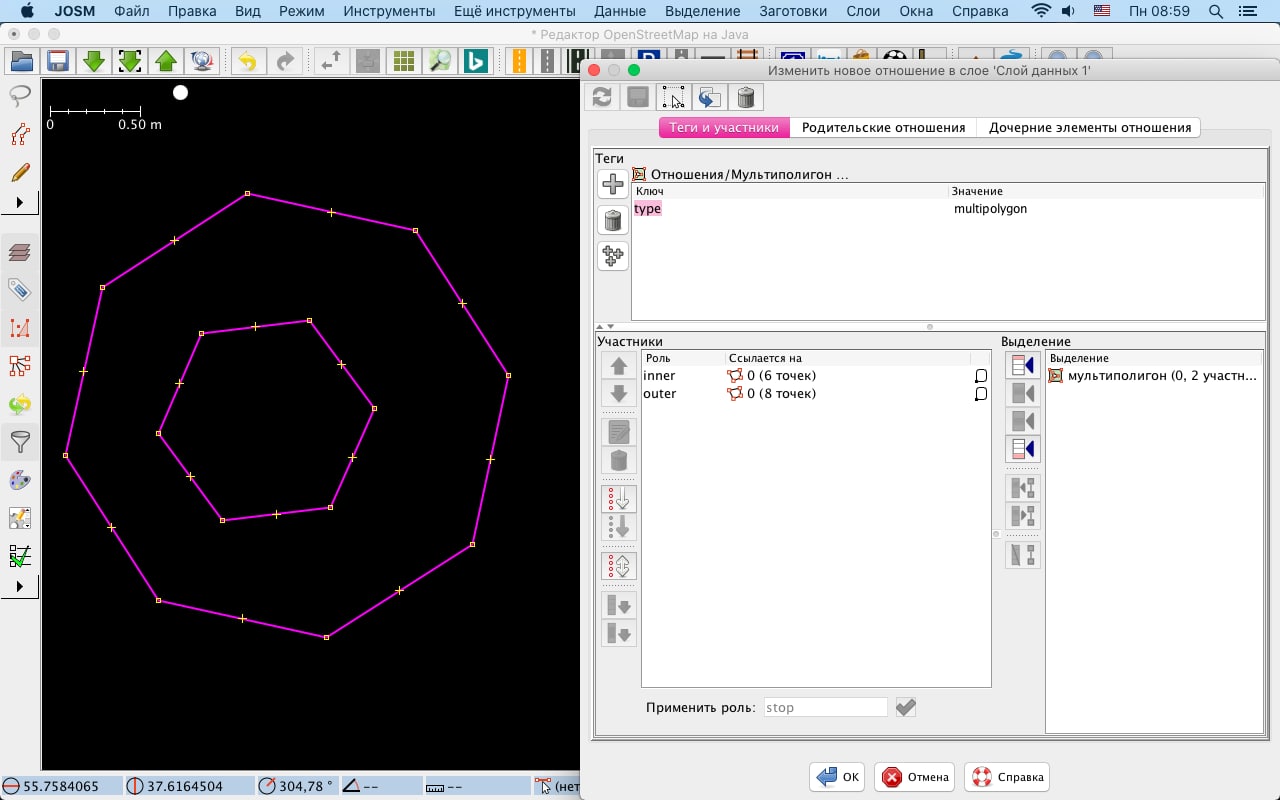
Task: Click the orange road preset icon
Action: 520,61
